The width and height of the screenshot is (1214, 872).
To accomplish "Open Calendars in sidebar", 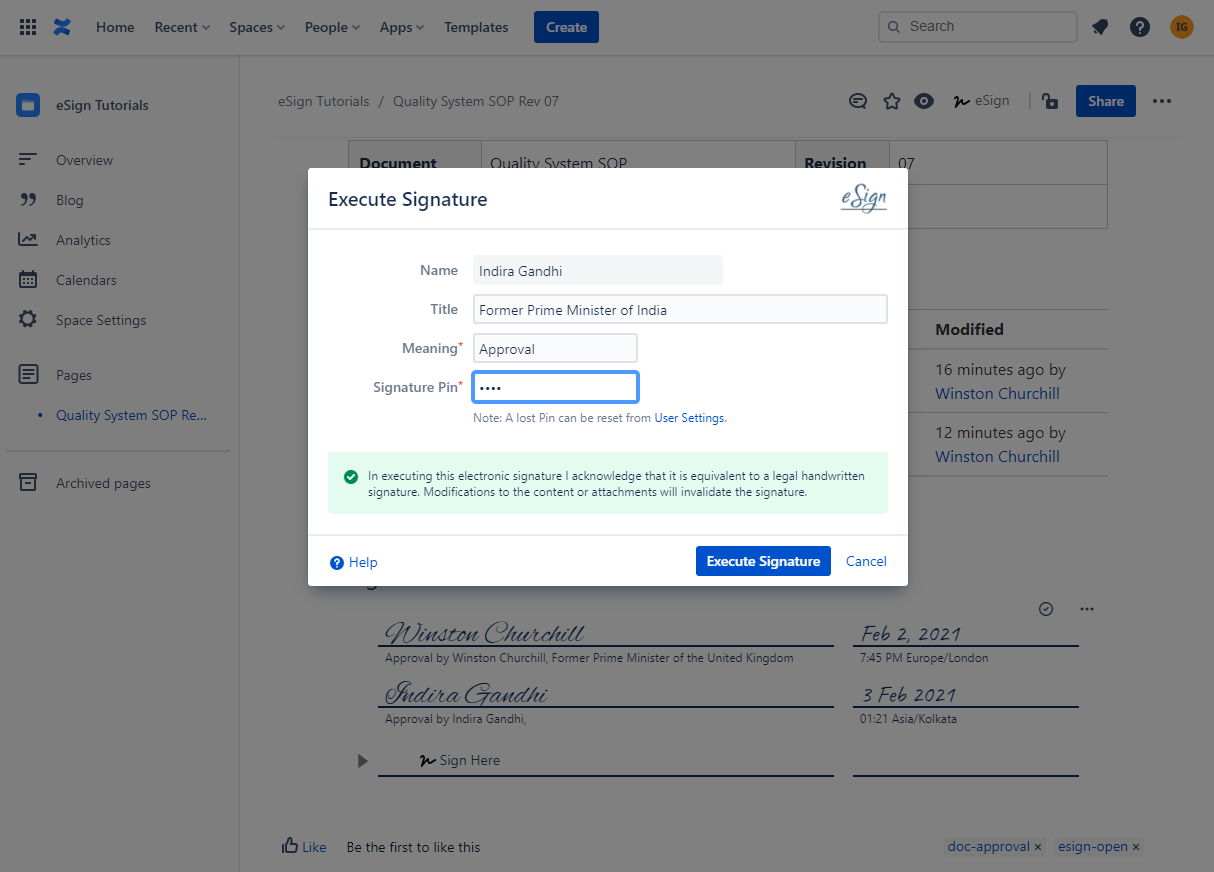I will click(86, 280).
